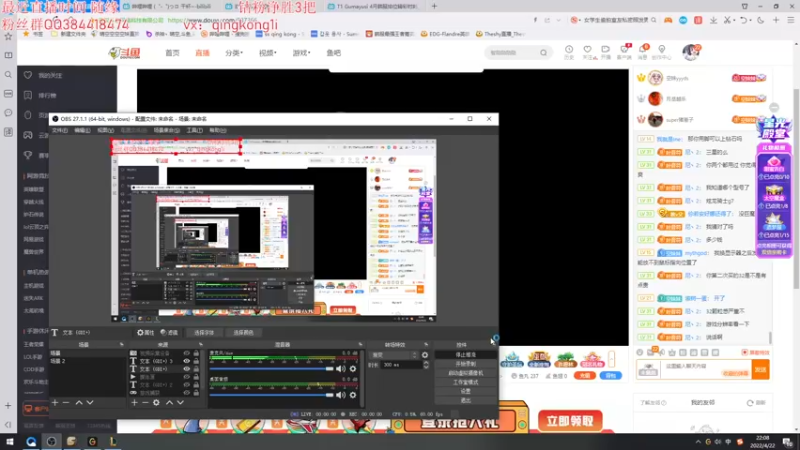The image size is (800, 450).
Task: Expand Douyu 分类 navigation dropdown
Action: [234, 53]
